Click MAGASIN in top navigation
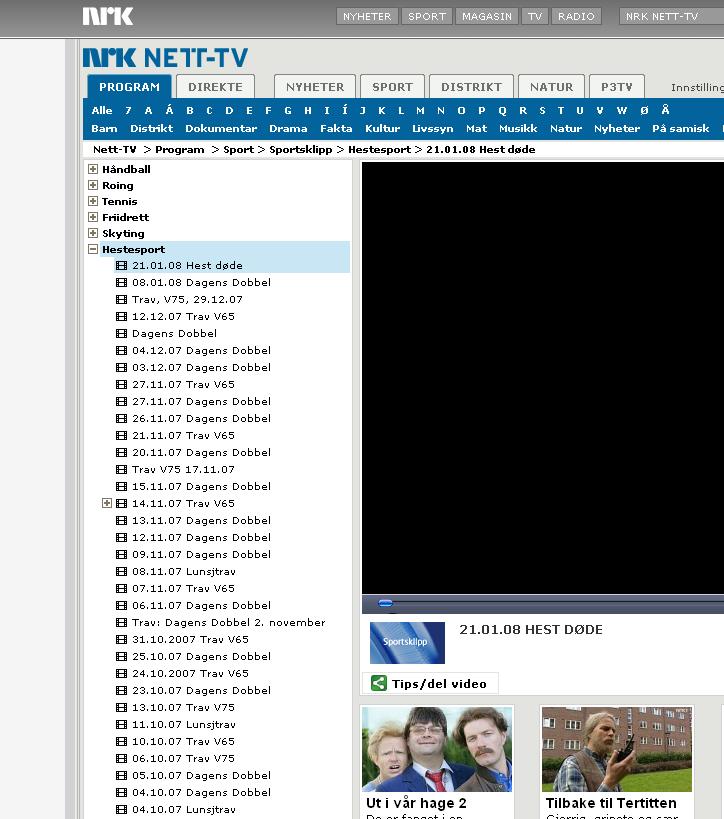Image resolution: width=724 pixels, height=819 pixels. 487,16
